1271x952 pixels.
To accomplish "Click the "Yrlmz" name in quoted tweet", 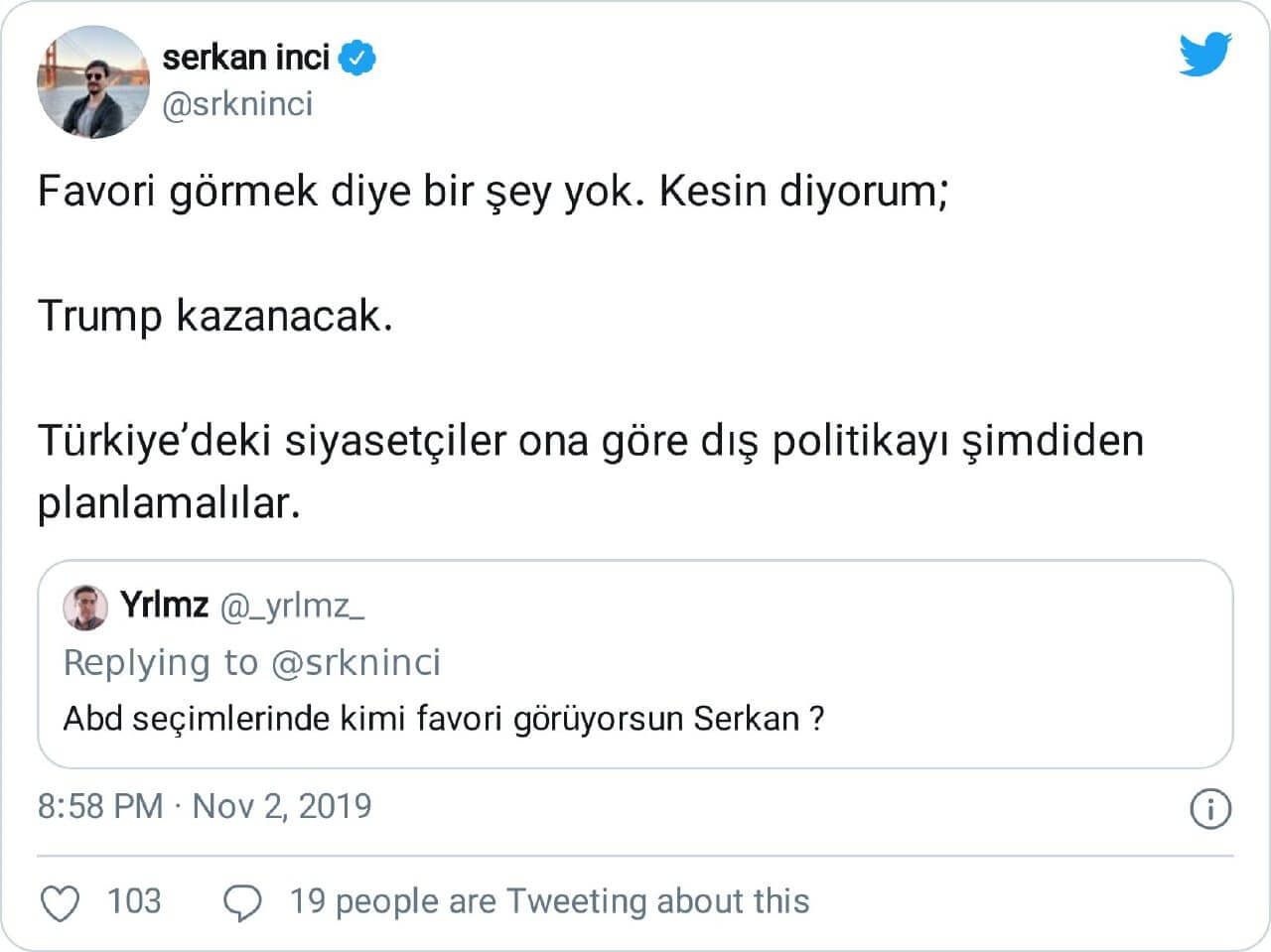I will [164, 604].
